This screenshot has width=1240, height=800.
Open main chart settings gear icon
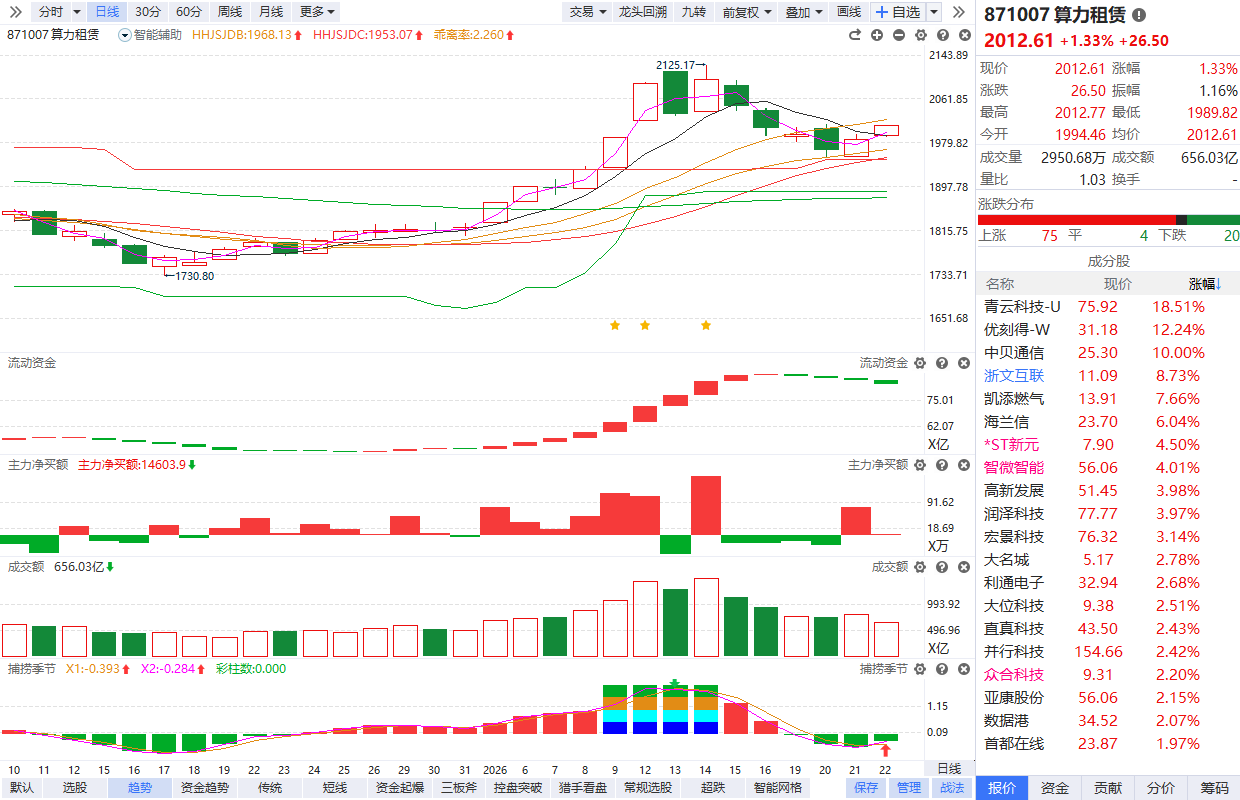(920, 35)
